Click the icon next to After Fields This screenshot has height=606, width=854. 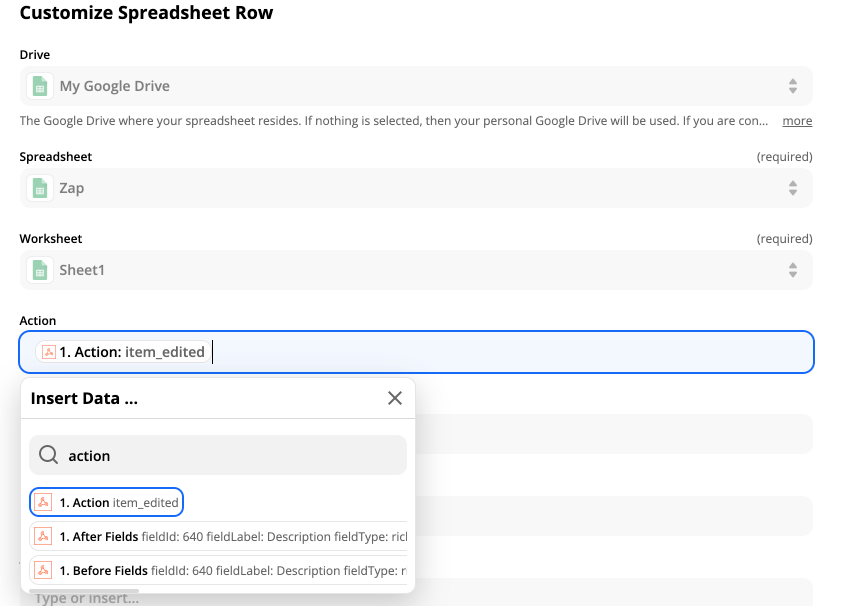[43, 536]
